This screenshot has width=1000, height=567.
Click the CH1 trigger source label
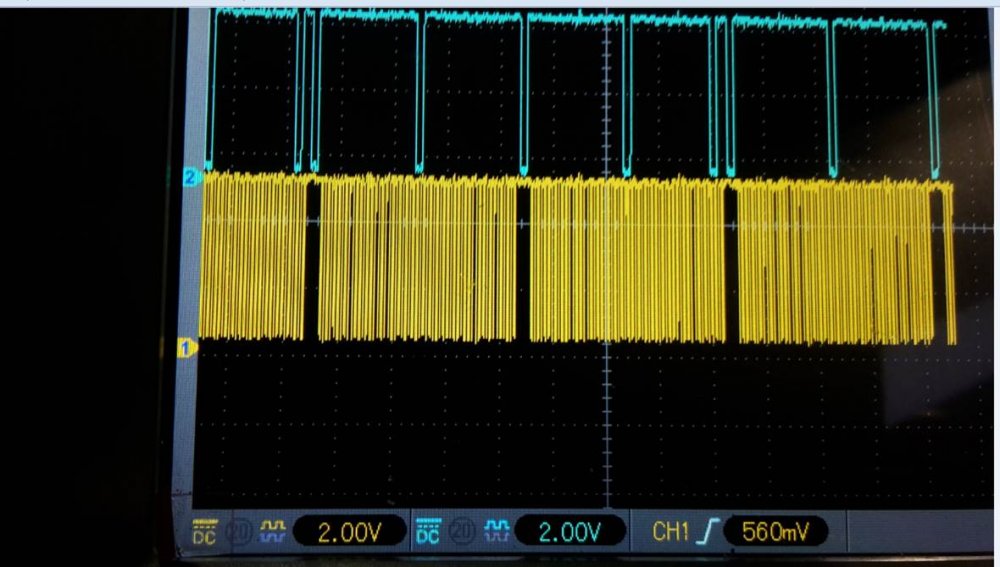coord(670,532)
